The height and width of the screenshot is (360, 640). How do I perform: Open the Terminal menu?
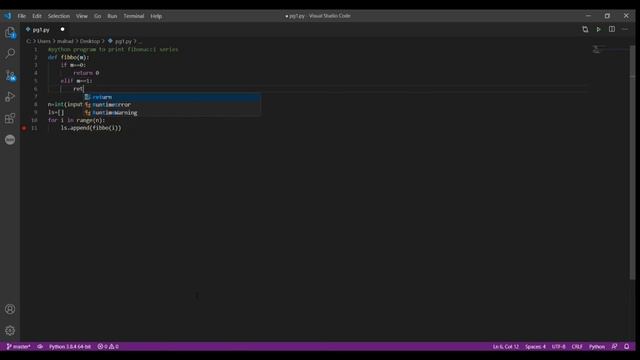tap(134, 16)
